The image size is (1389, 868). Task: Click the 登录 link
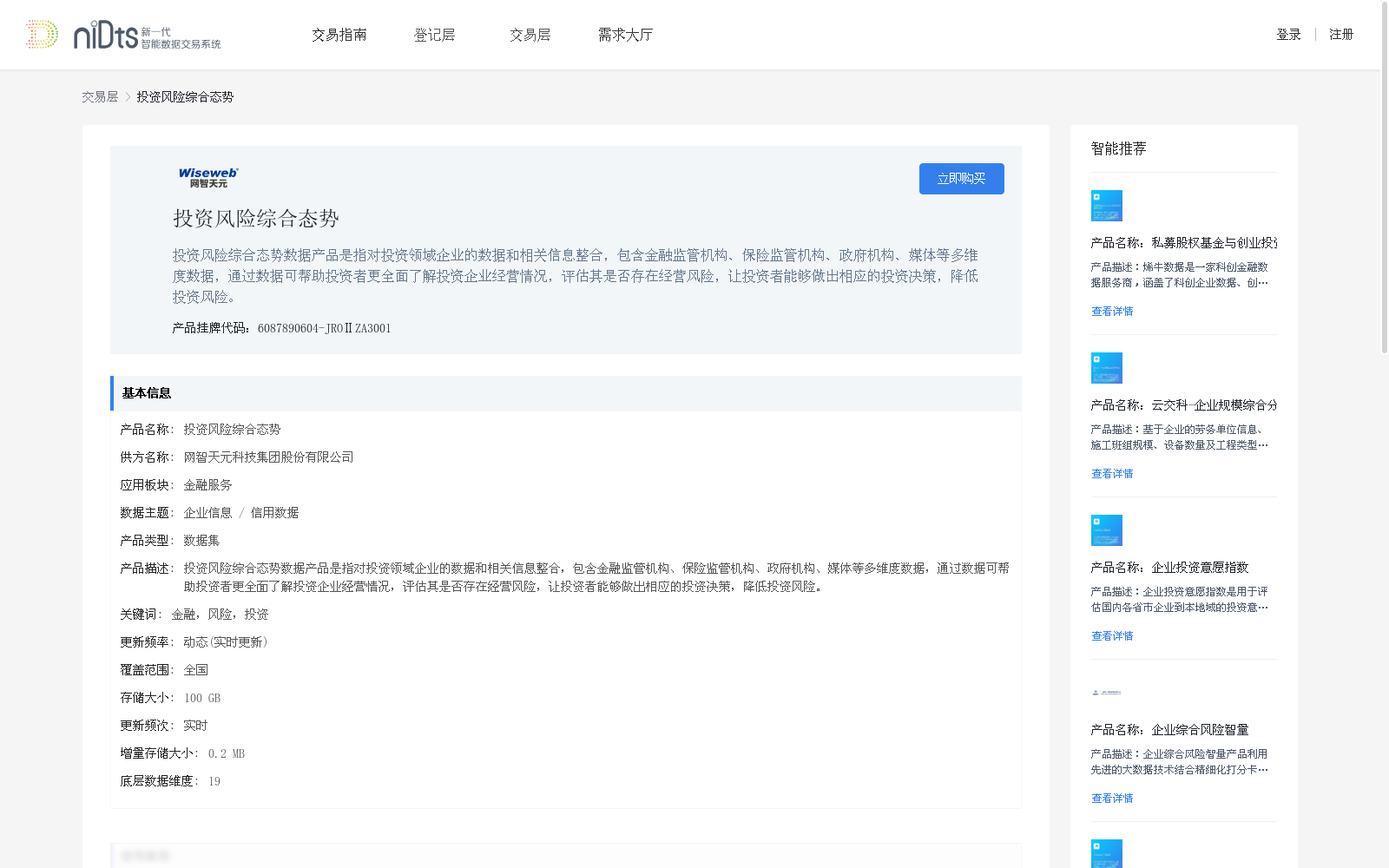click(1288, 35)
